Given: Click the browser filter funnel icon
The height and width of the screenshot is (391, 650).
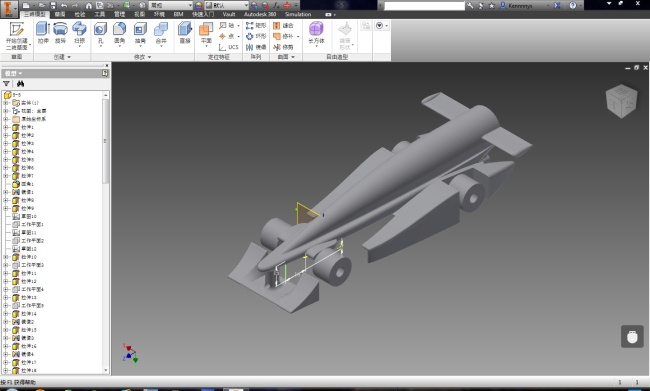Looking at the screenshot, I should [6, 84].
